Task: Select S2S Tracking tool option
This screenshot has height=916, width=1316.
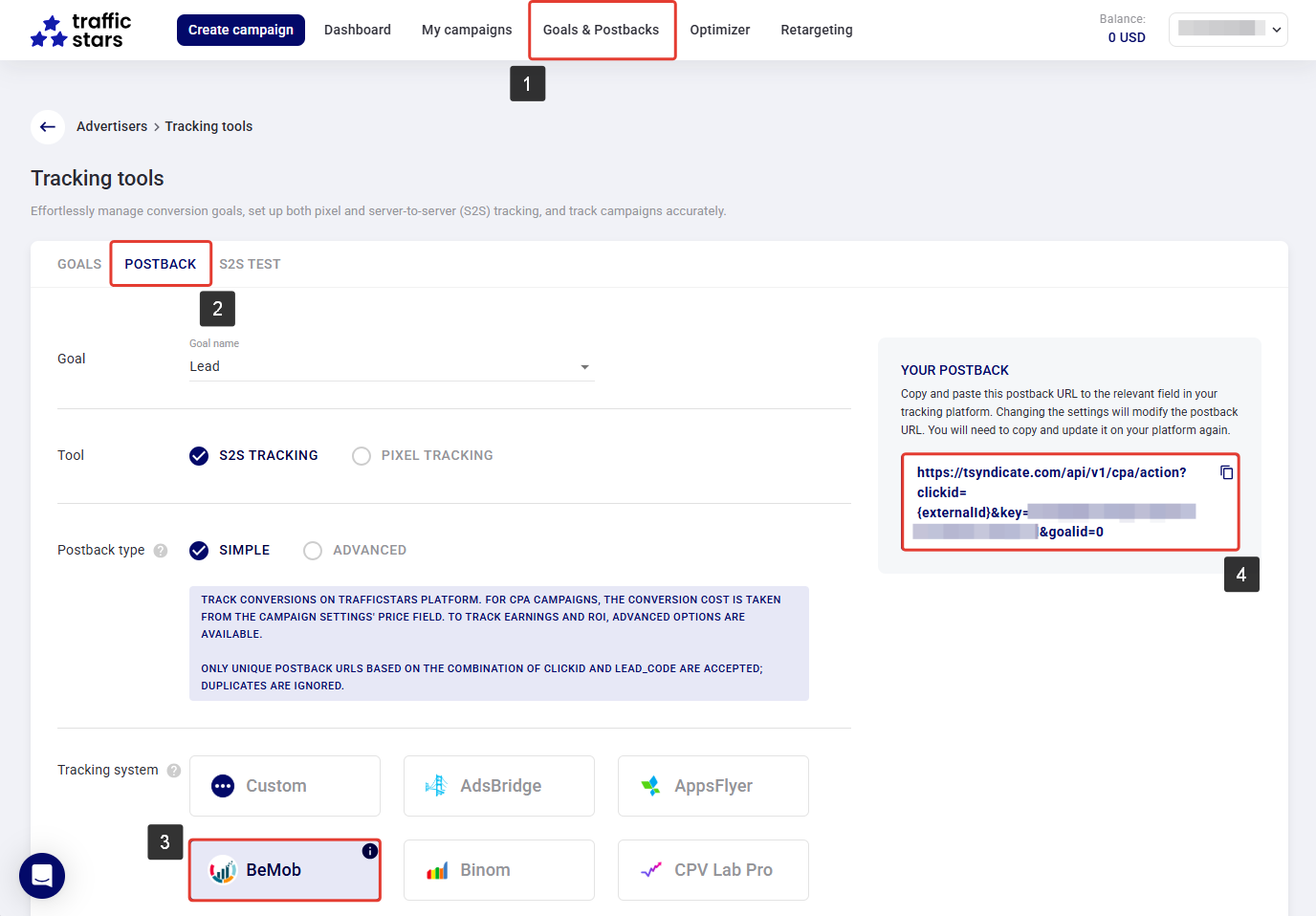Action: 199,456
